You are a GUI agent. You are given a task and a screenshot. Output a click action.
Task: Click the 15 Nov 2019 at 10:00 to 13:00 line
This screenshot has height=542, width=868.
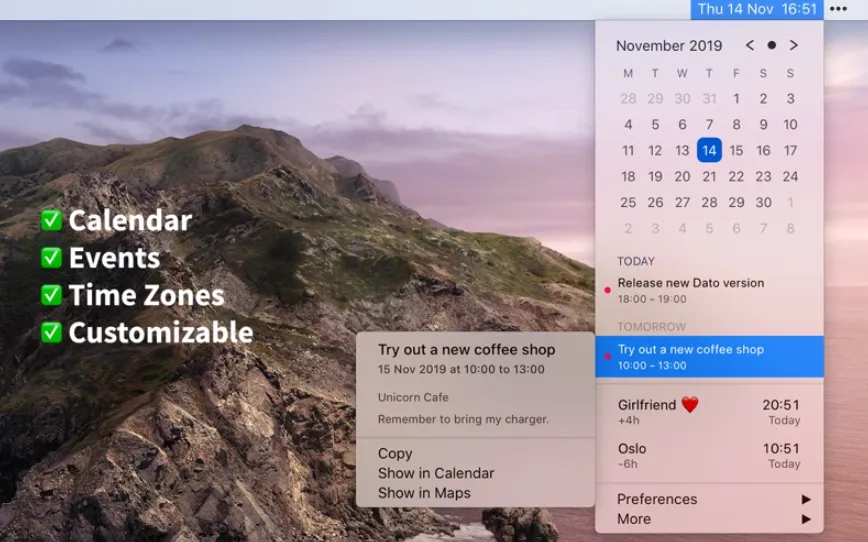[x=461, y=369]
